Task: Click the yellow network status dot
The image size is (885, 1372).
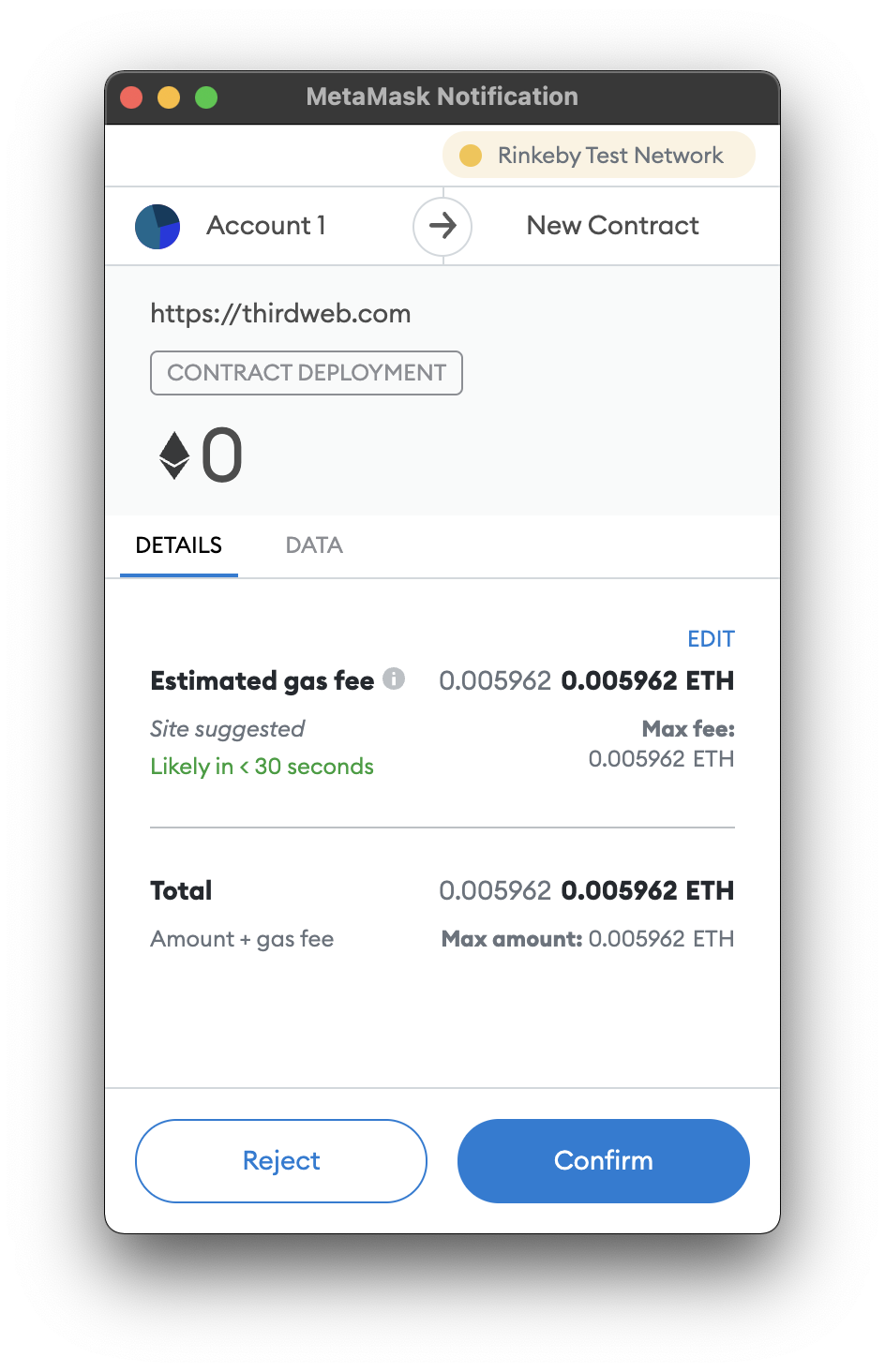Action: tap(471, 156)
